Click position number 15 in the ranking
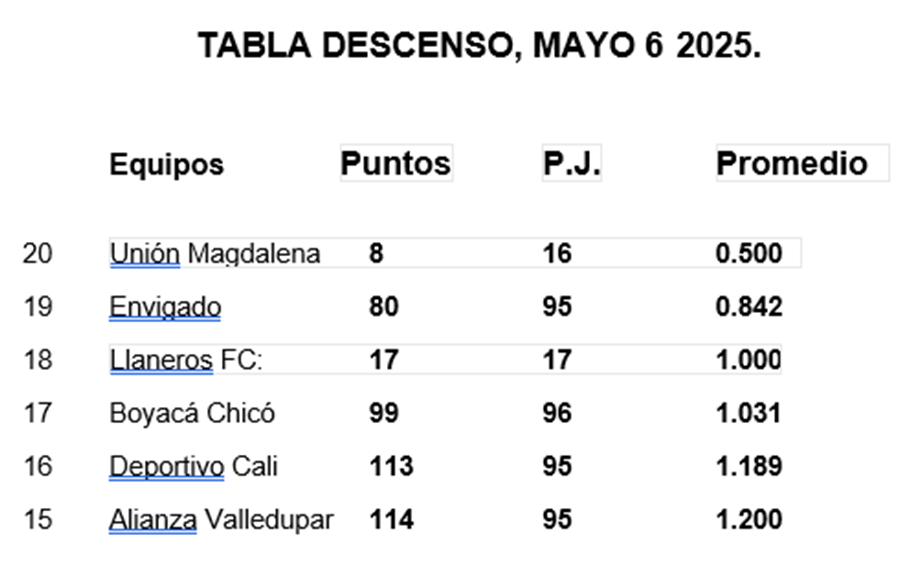 click(x=38, y=519)
